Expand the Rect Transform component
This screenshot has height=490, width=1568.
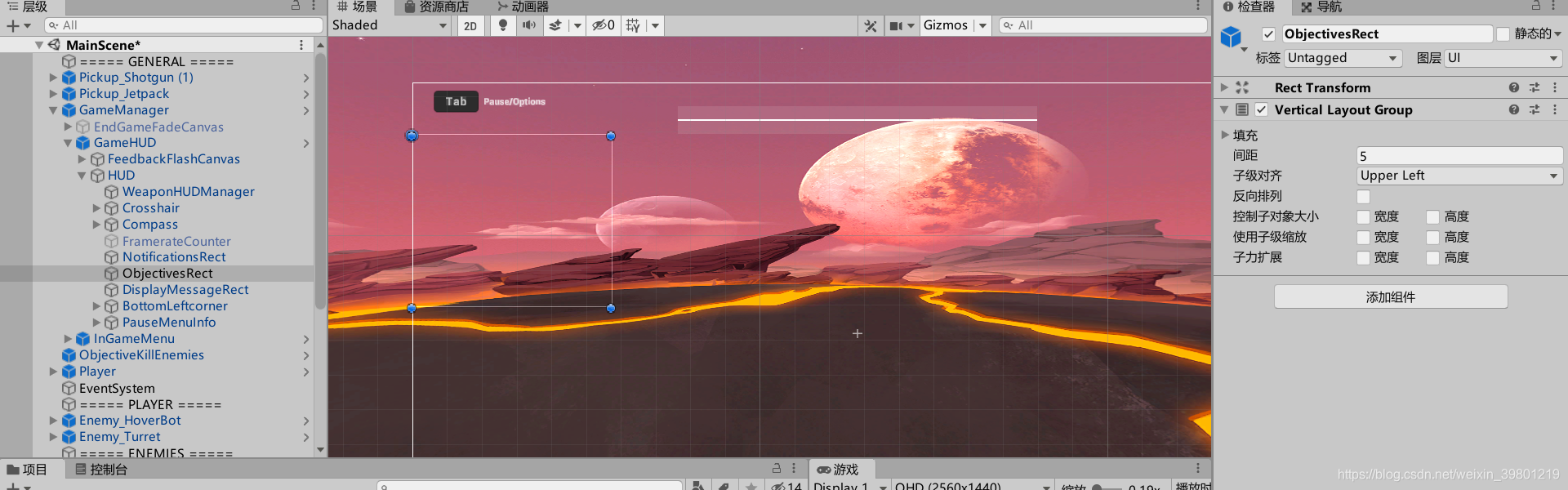point(1224,87)
